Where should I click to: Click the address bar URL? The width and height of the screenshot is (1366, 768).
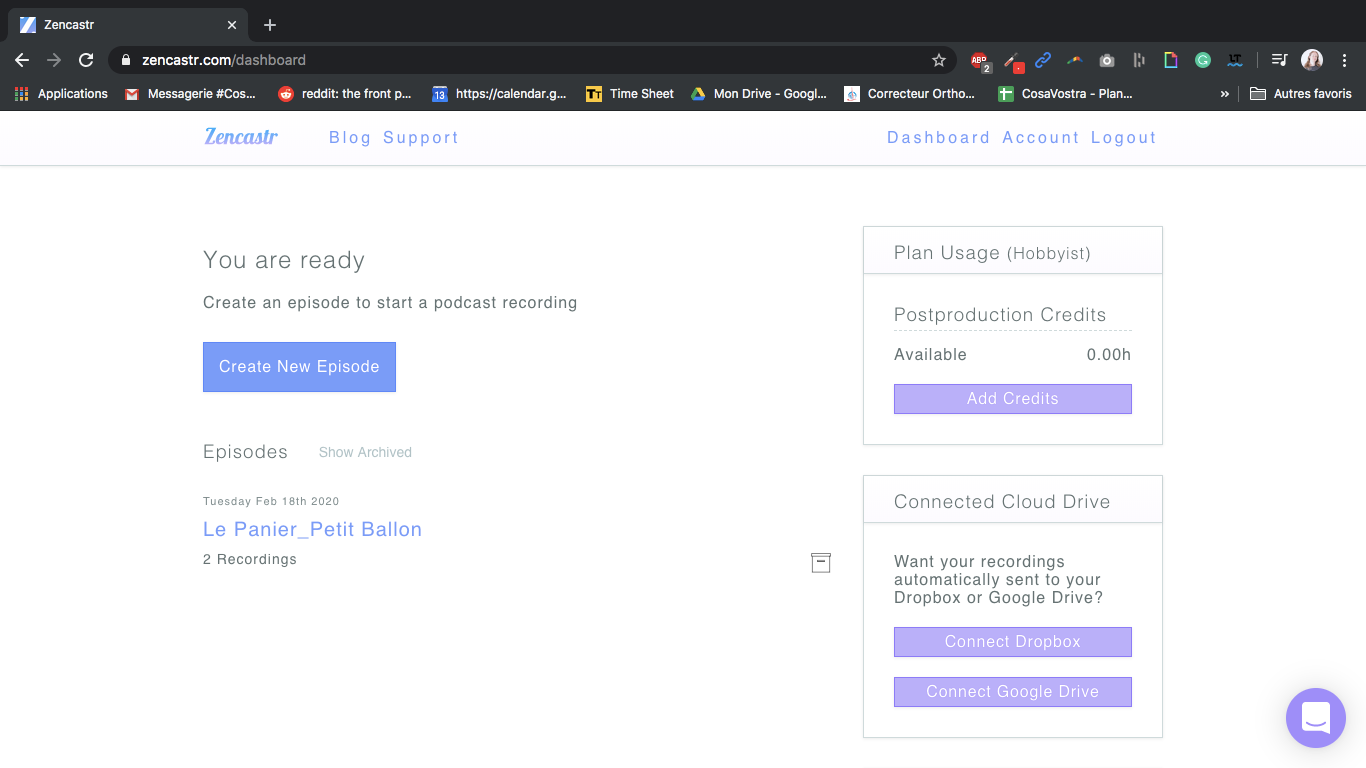point(224,60)
